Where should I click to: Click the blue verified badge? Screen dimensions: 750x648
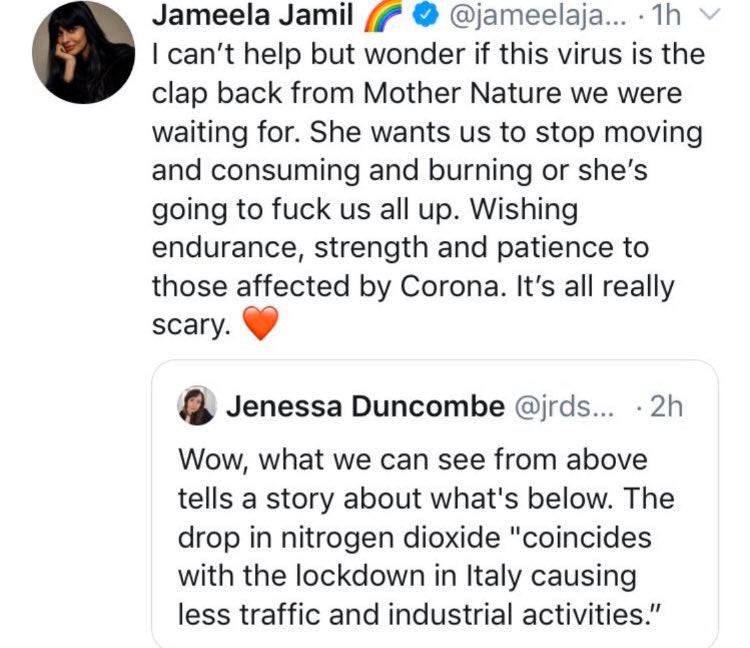point(427,16)
